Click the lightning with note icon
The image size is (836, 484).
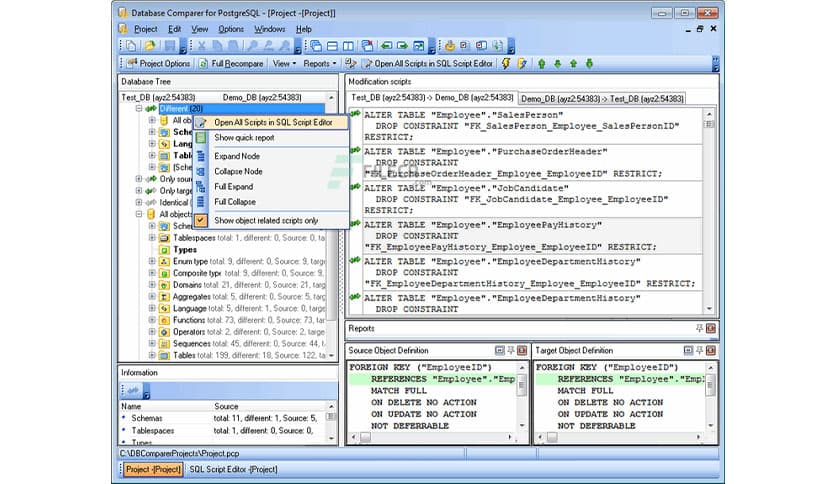click(x=522, y=63)
